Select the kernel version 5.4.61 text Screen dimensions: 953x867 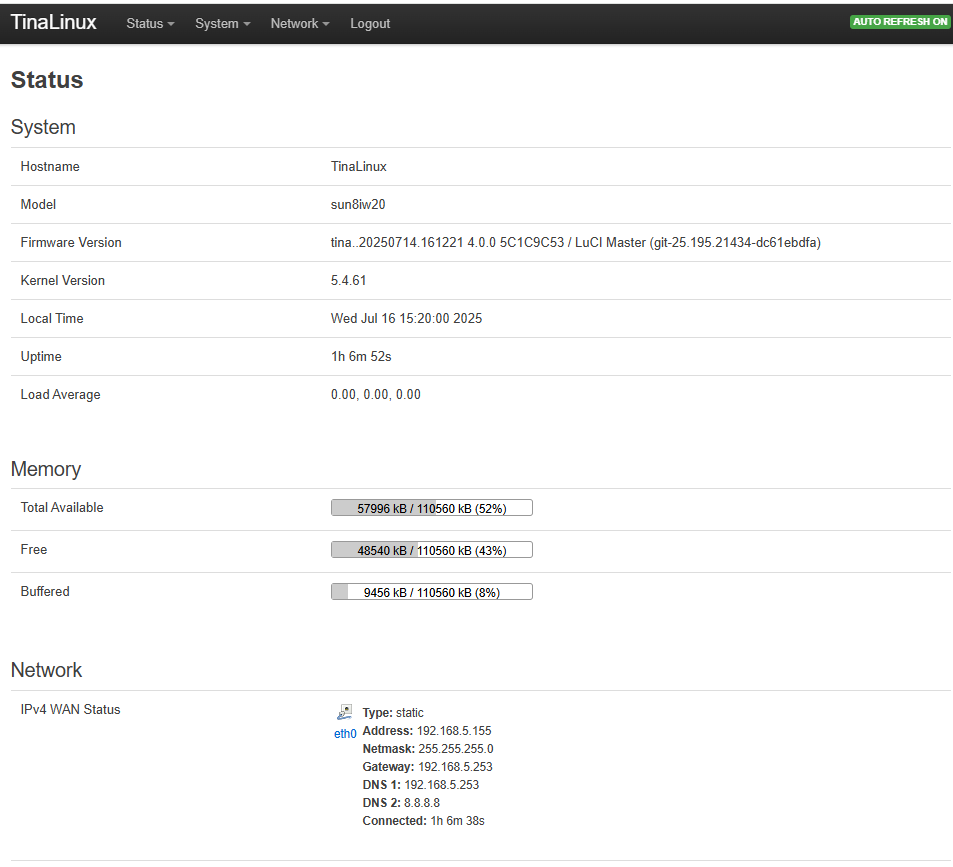tap(348, 281)
